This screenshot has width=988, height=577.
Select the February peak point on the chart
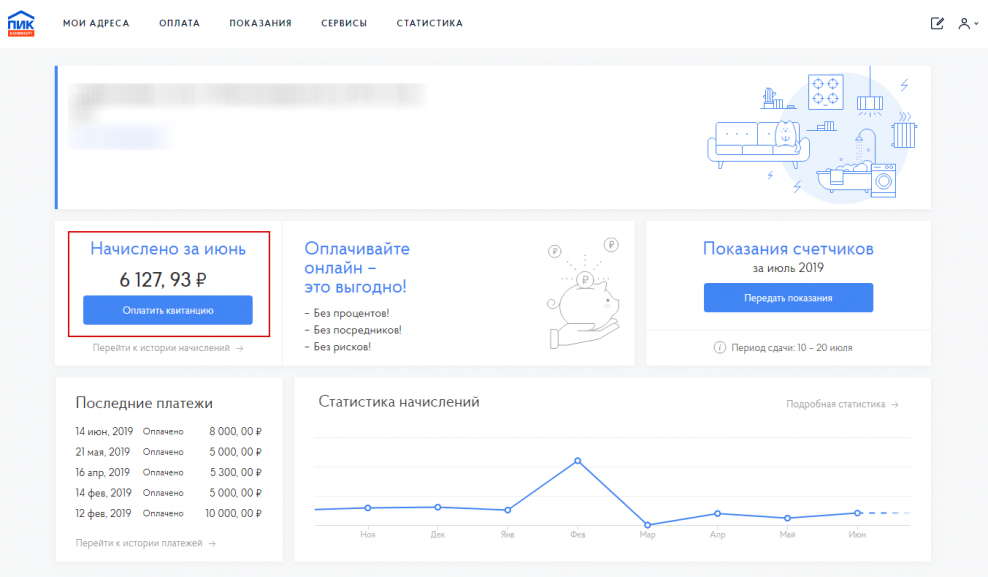click(578, 461)
